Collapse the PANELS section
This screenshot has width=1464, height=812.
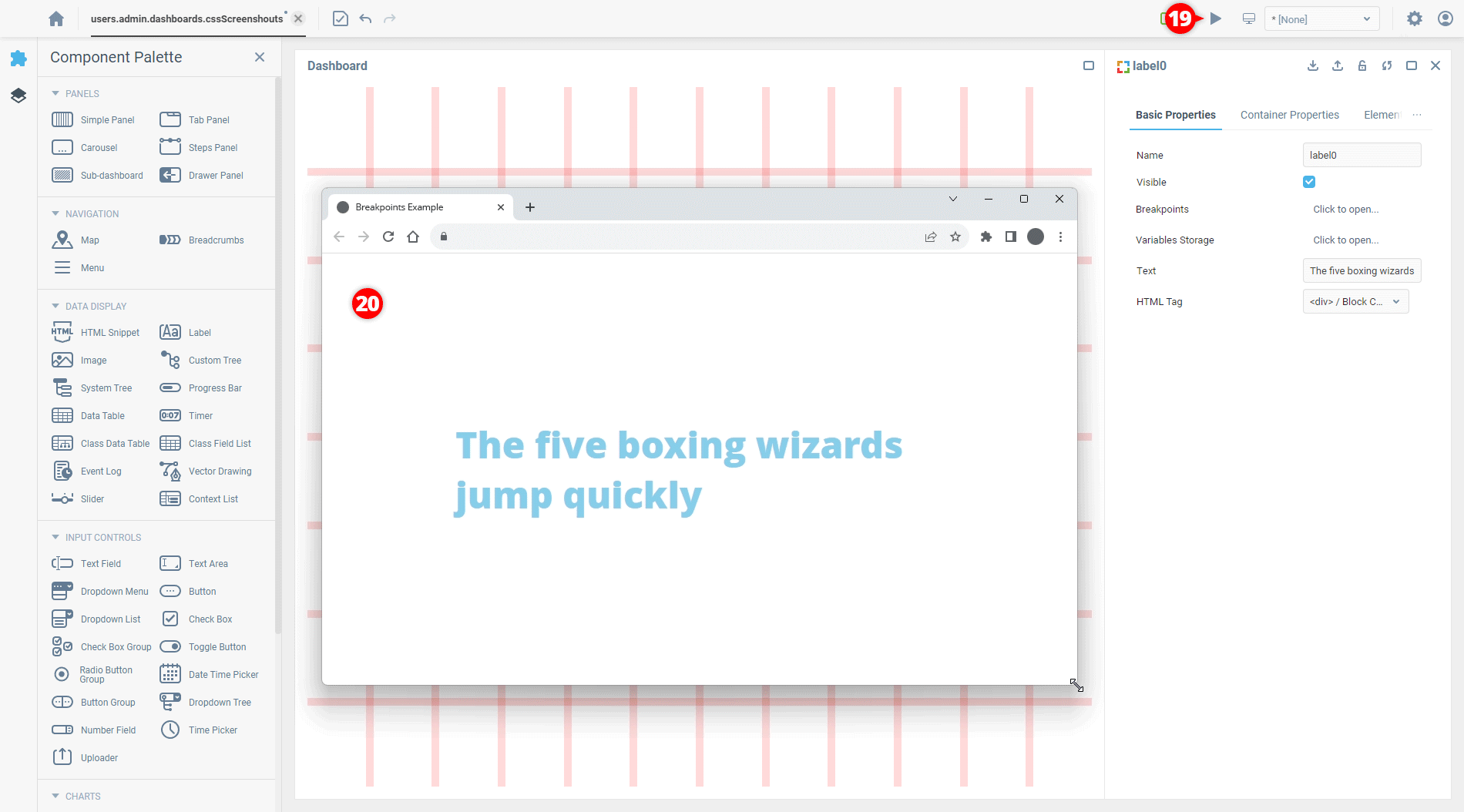tap(55, 94)
